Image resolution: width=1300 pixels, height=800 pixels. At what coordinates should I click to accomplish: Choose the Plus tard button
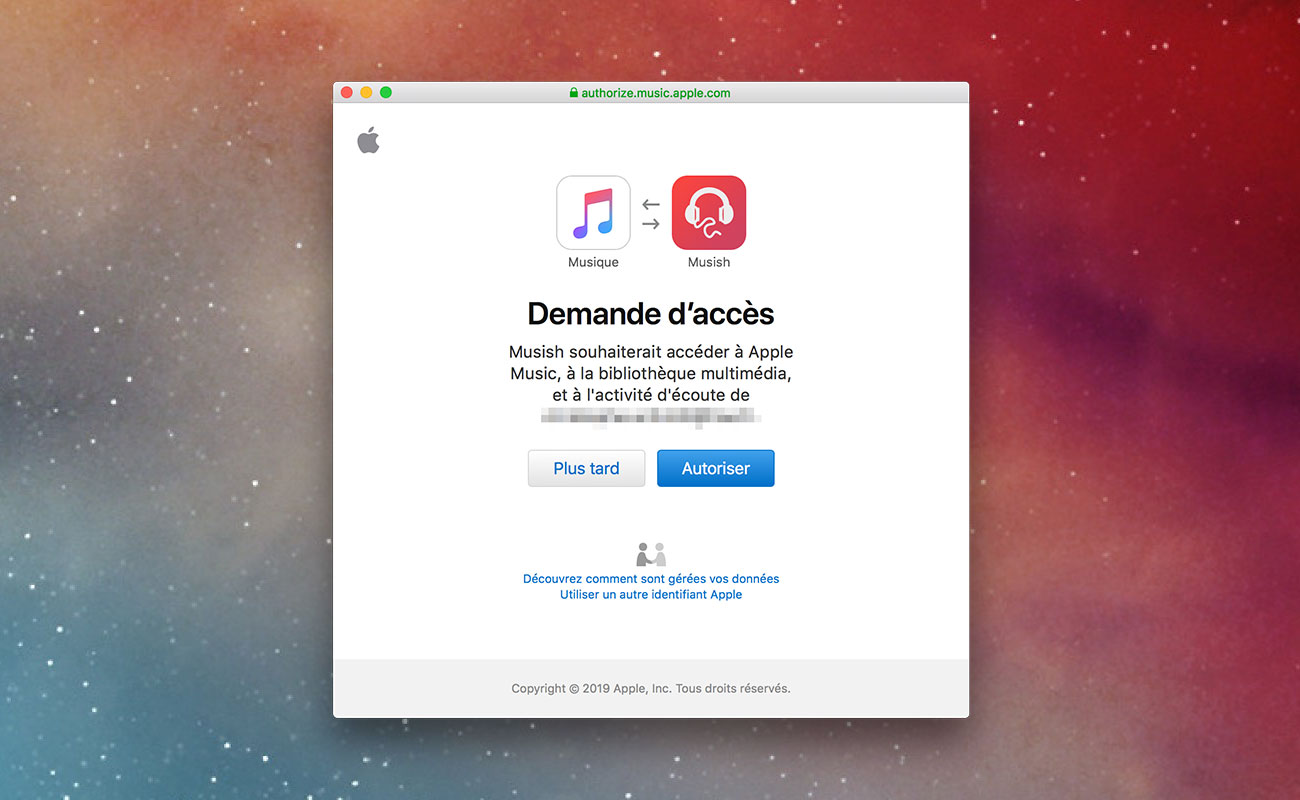(586, 468)
